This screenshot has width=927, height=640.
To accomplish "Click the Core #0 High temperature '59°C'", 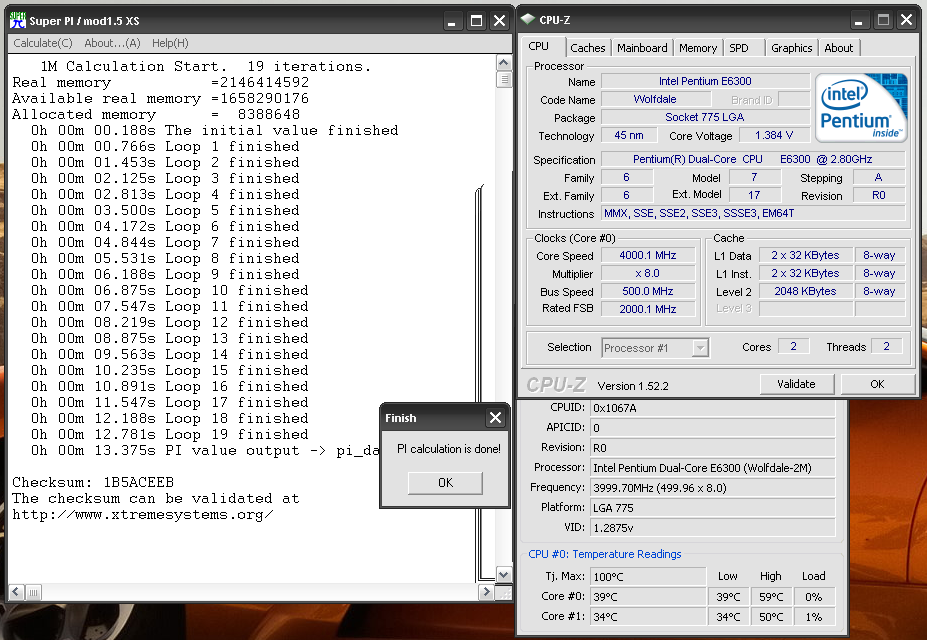I will click(x=771, y=597).
